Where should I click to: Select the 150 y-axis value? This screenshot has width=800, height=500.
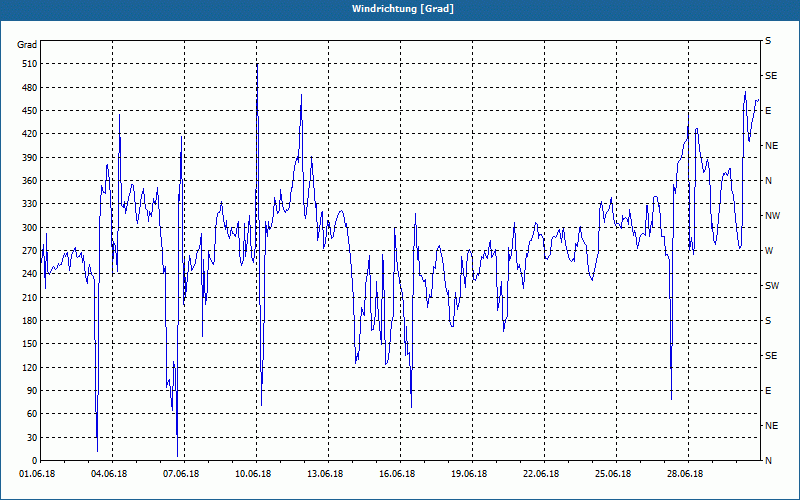(30, 344)
